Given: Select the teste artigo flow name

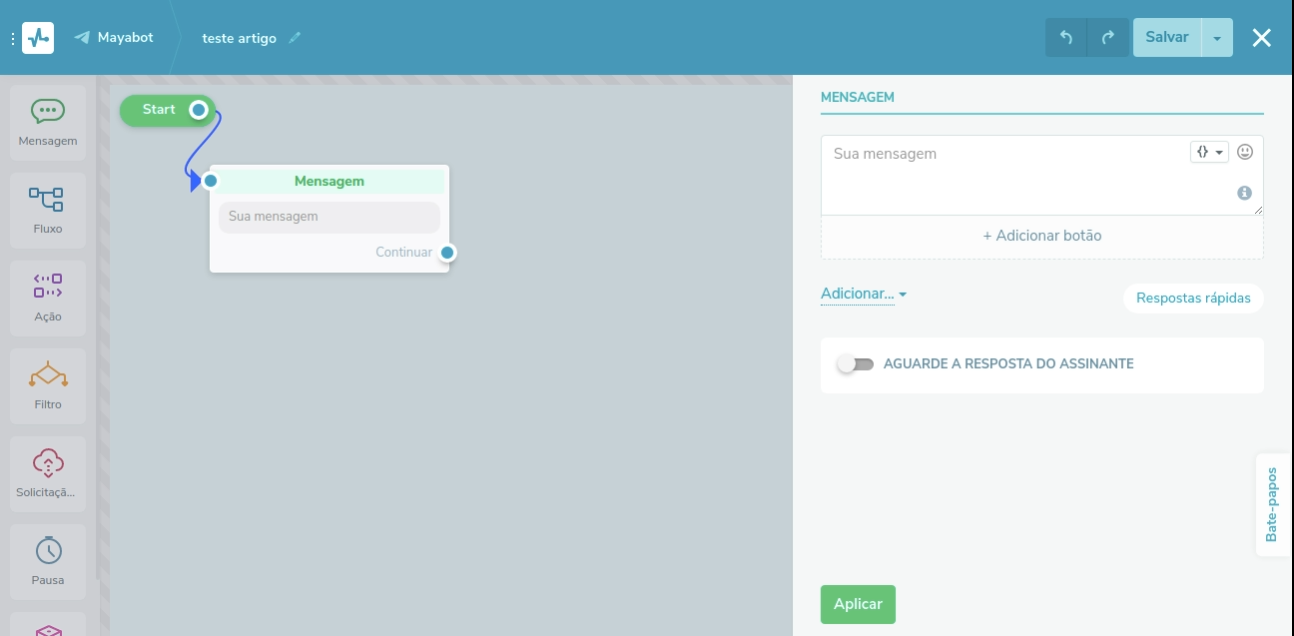Looking at the screenshot, I should pyautogui.click(x=239, y=38).
